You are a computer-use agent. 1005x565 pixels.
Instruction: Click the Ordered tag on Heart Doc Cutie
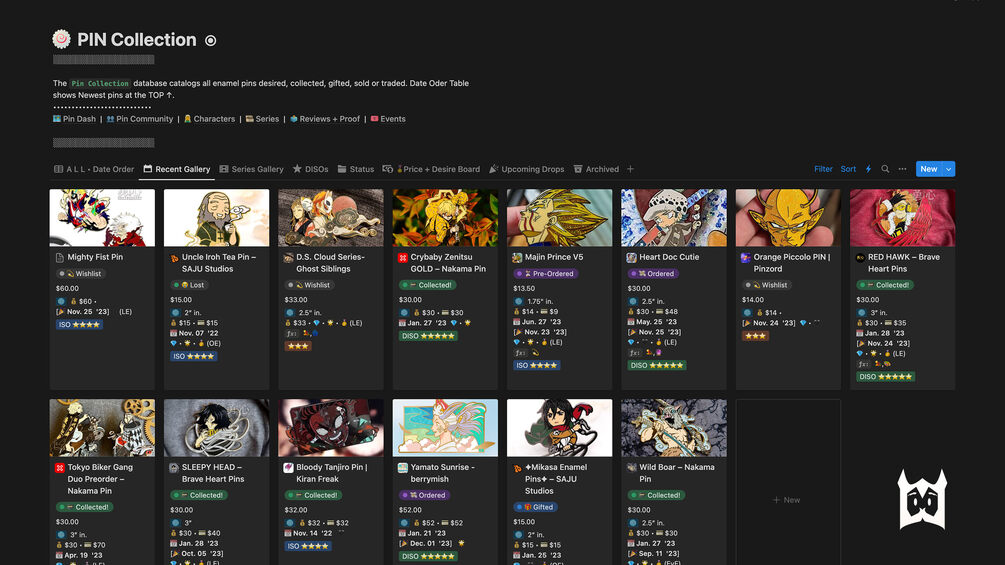tap(653, 274)
